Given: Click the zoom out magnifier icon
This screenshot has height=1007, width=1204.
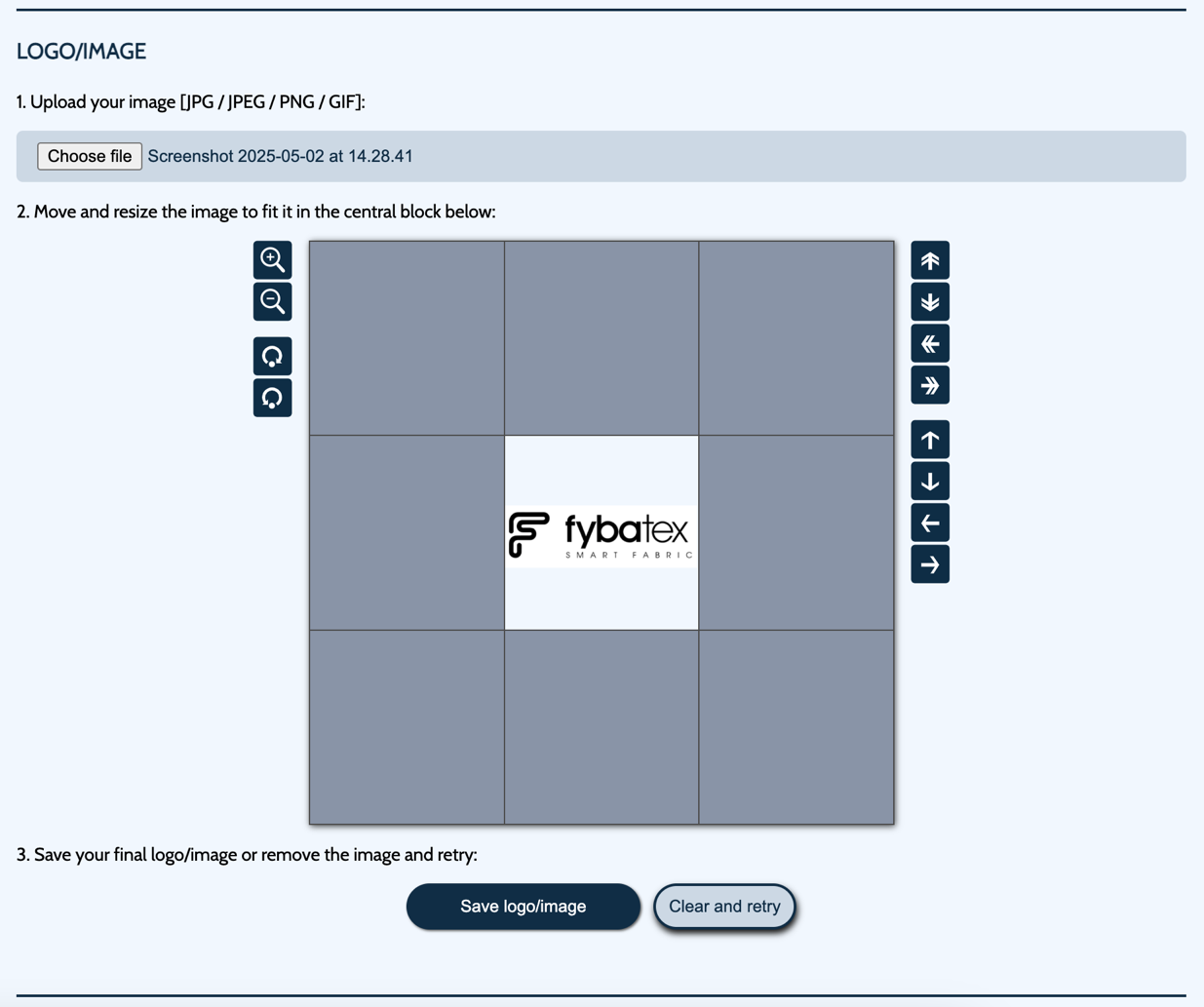Looking at the screenshot, I should click(x=272, y=302).
